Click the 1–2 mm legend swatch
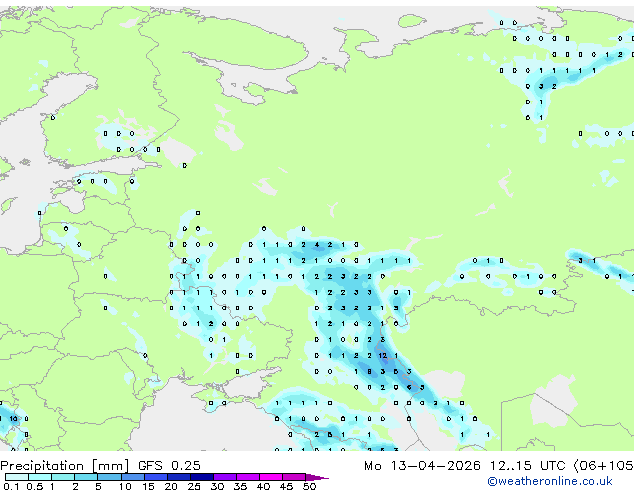 point(63,477)
